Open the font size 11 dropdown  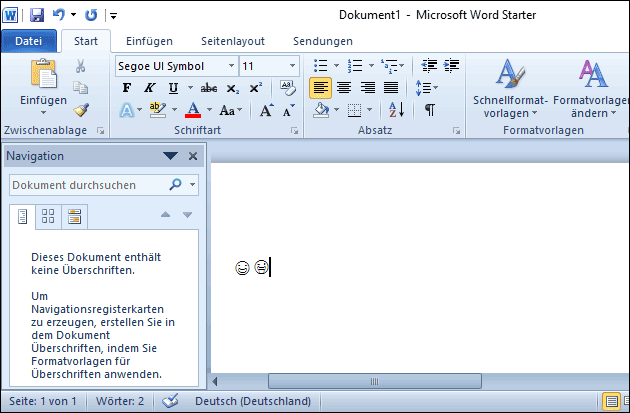(292, 66)
